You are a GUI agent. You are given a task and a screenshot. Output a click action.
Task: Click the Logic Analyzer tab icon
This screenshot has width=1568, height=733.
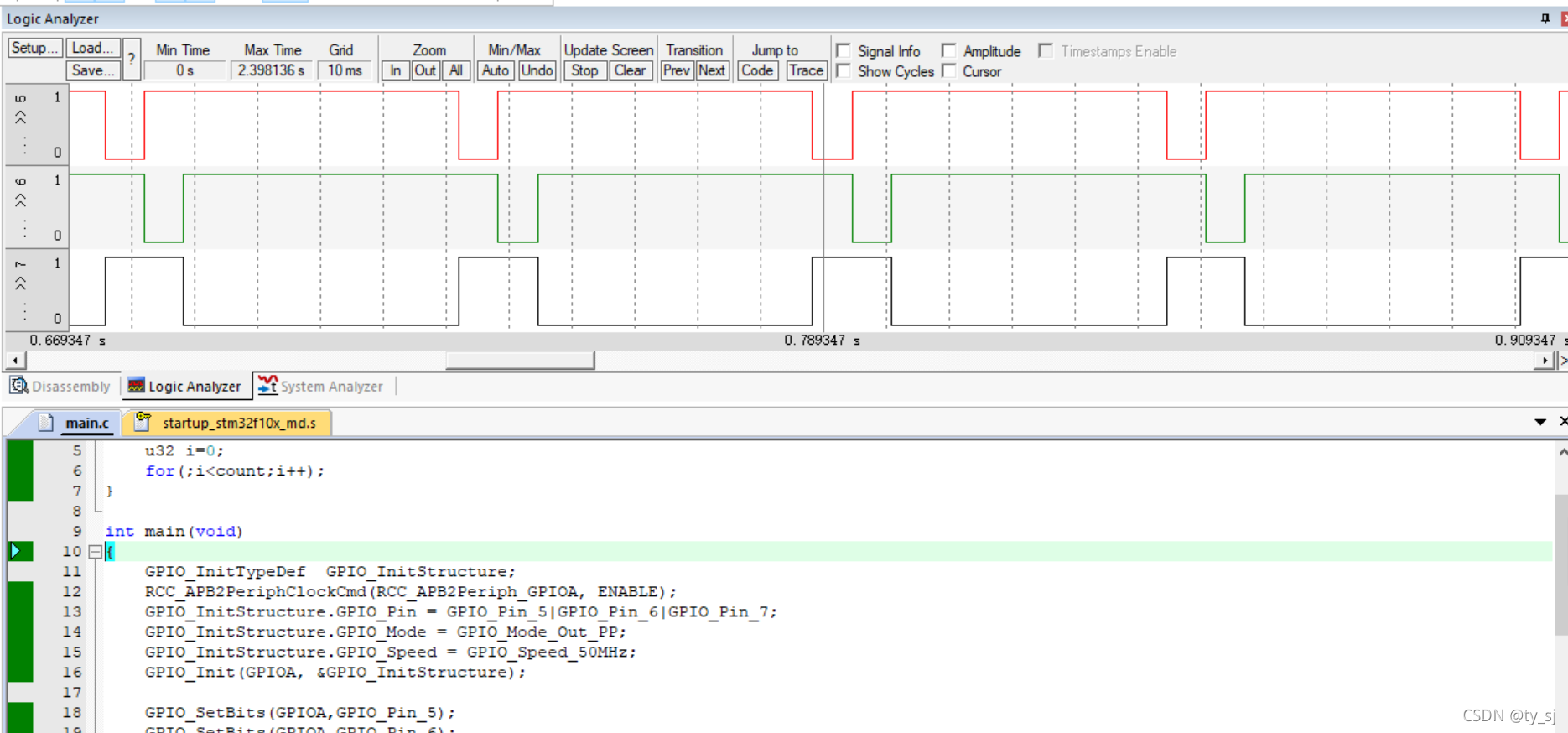[136, 386]
